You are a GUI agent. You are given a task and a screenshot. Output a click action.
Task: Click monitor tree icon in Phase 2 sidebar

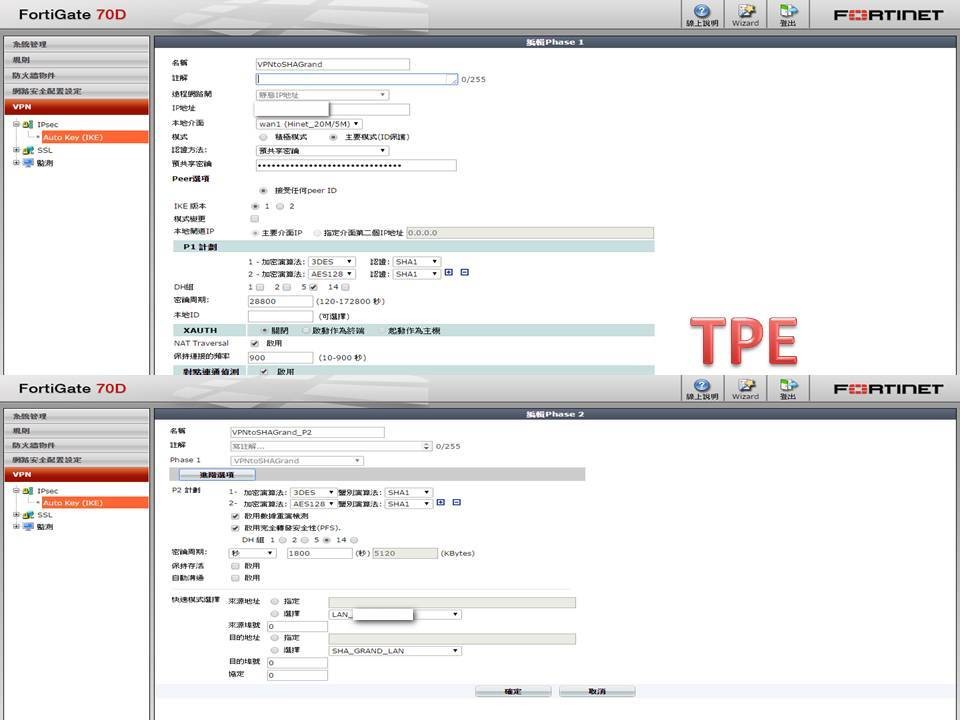[28, 527]
